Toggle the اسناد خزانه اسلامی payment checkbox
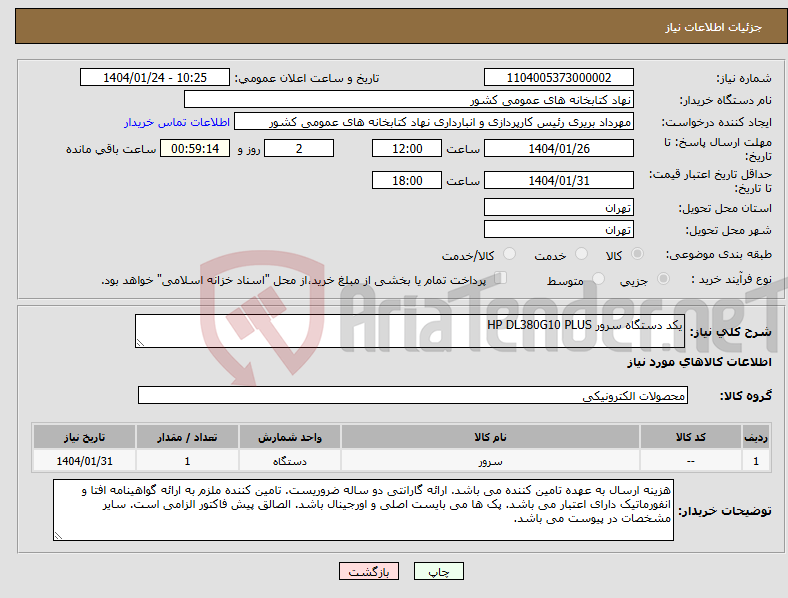The image size is (788, 598). (501, 278)
